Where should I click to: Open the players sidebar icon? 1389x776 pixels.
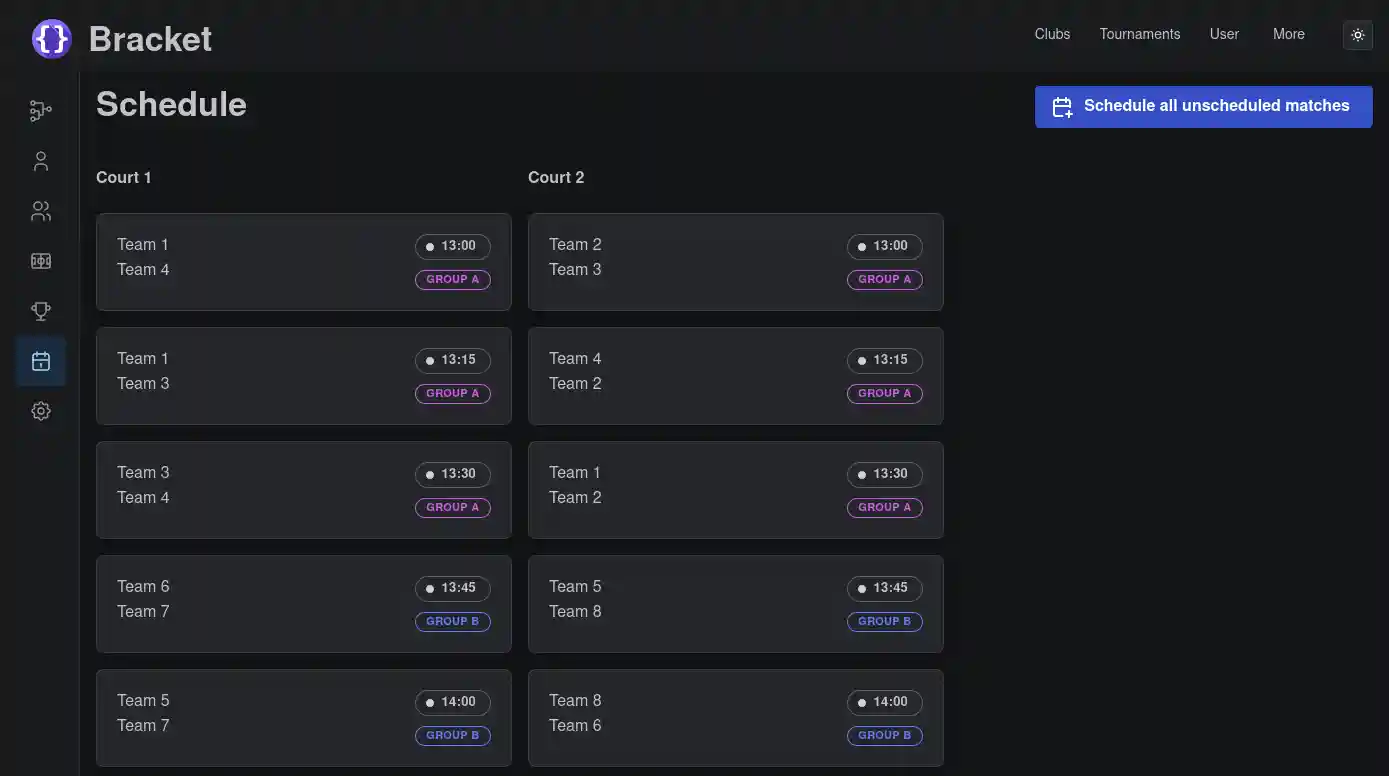(x=41, y=161)
